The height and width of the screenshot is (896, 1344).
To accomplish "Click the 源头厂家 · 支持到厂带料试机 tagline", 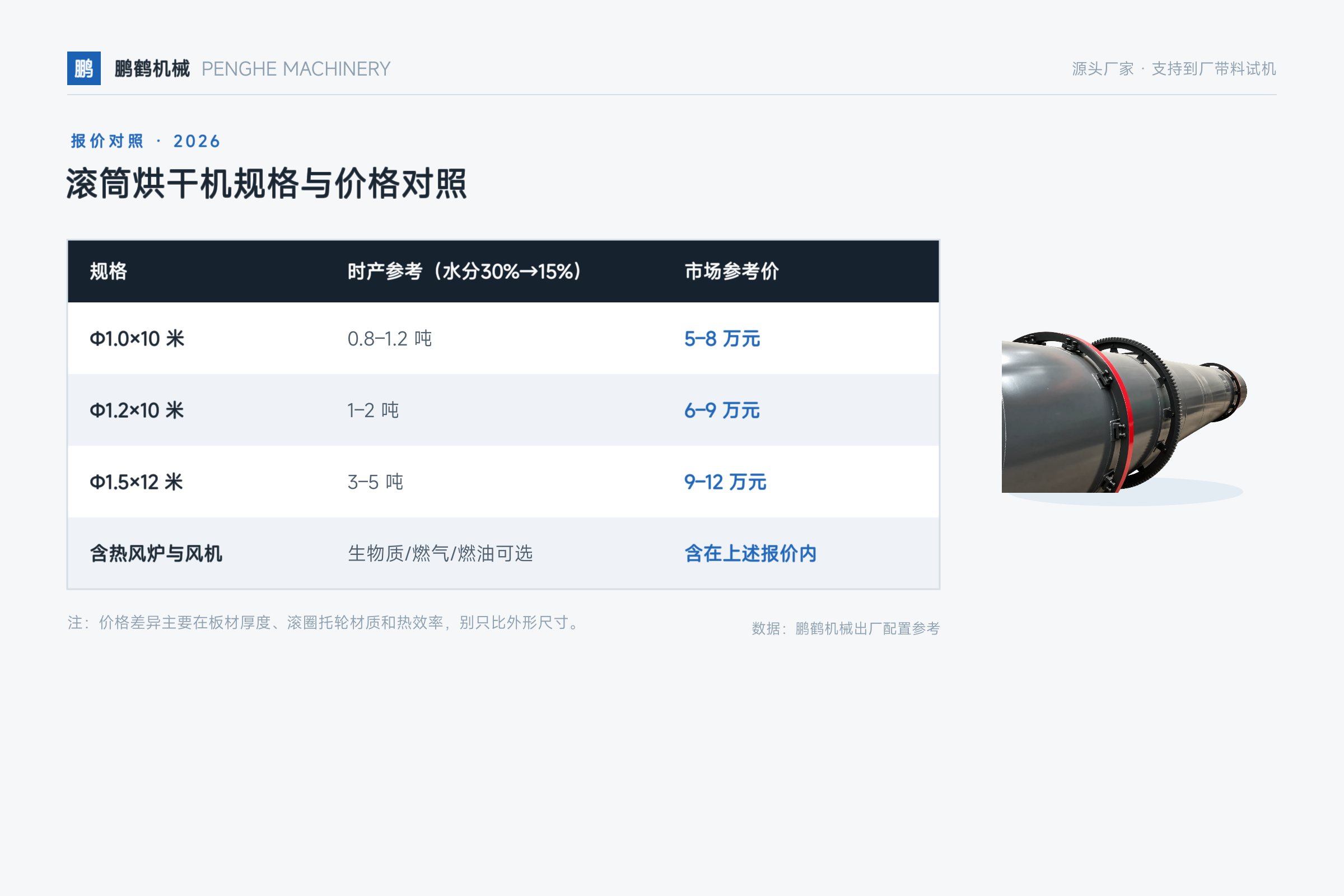I will pos(1174,69).
